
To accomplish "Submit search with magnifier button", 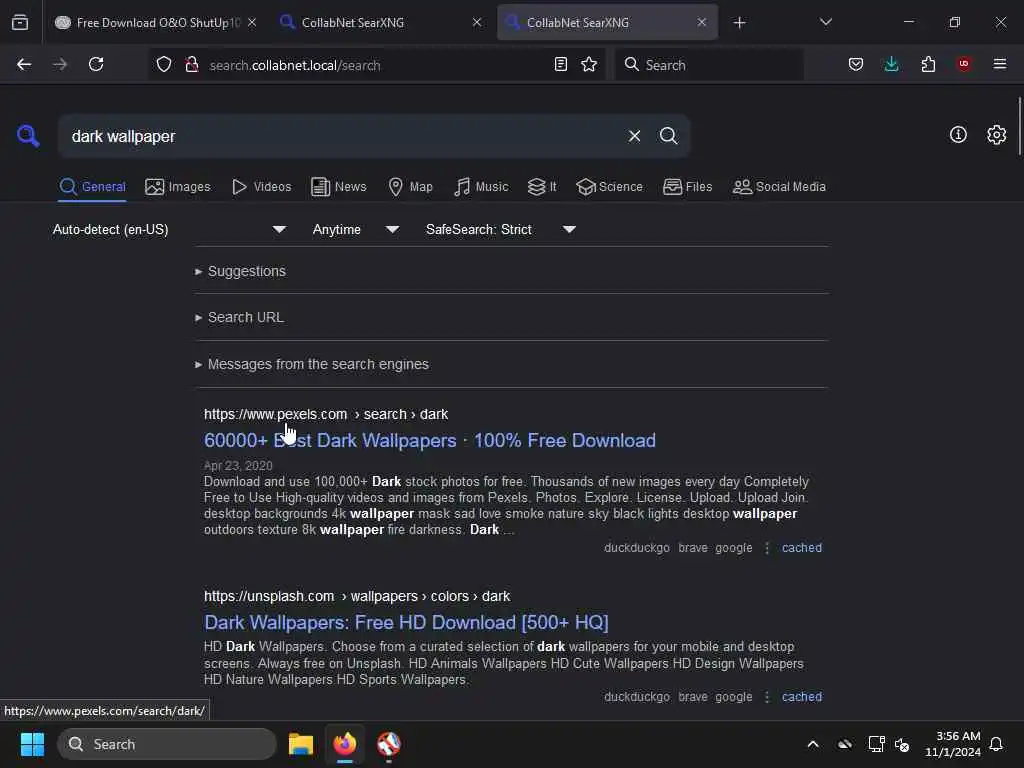I will pos(668,136).
